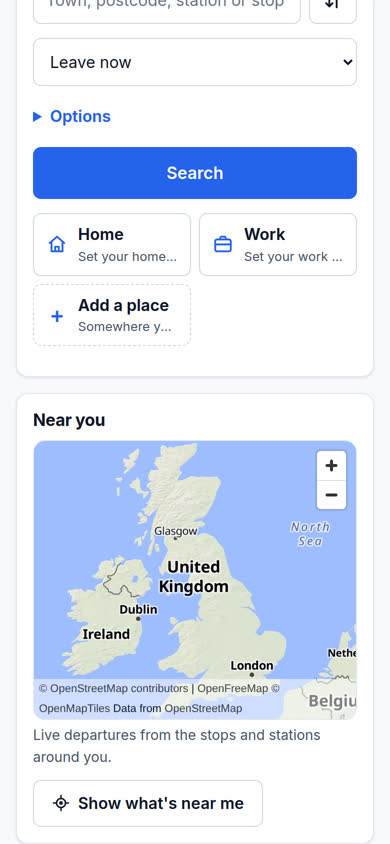Zoom in on the map
This screenshot has height=844, width=390.
pos(331,466)
